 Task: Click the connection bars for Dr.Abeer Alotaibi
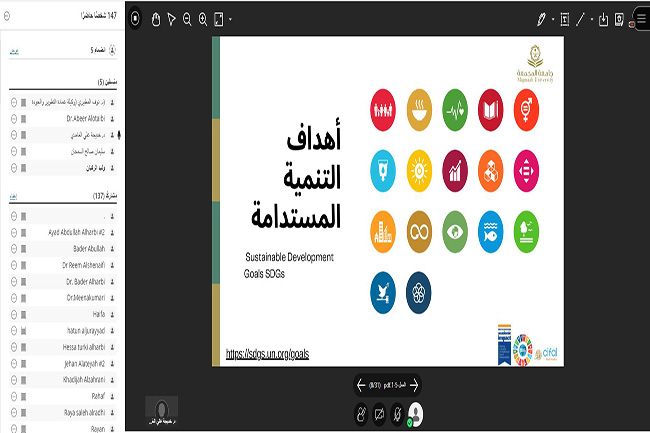24,119
